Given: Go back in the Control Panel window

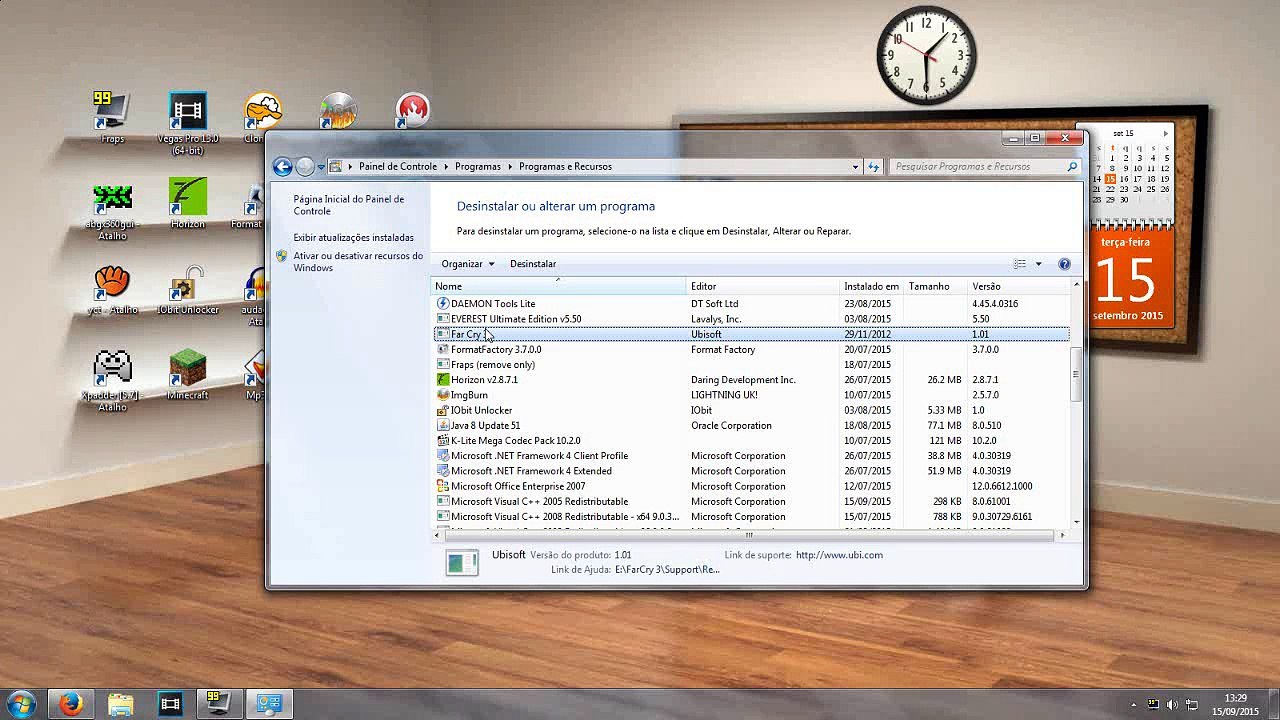Looking at the screenshot, I should 282,167.
